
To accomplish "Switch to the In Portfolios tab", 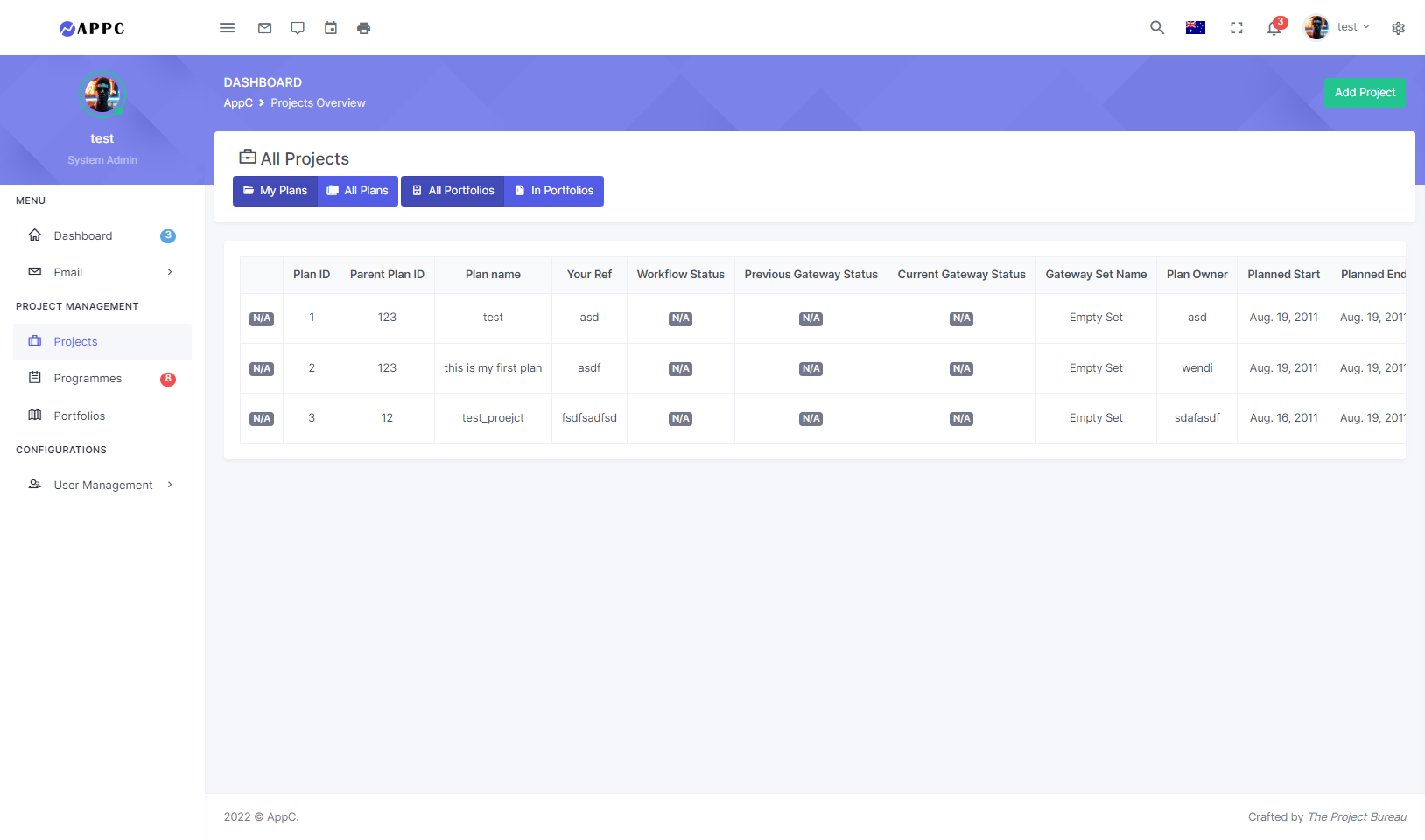I will tap(554, 191).
